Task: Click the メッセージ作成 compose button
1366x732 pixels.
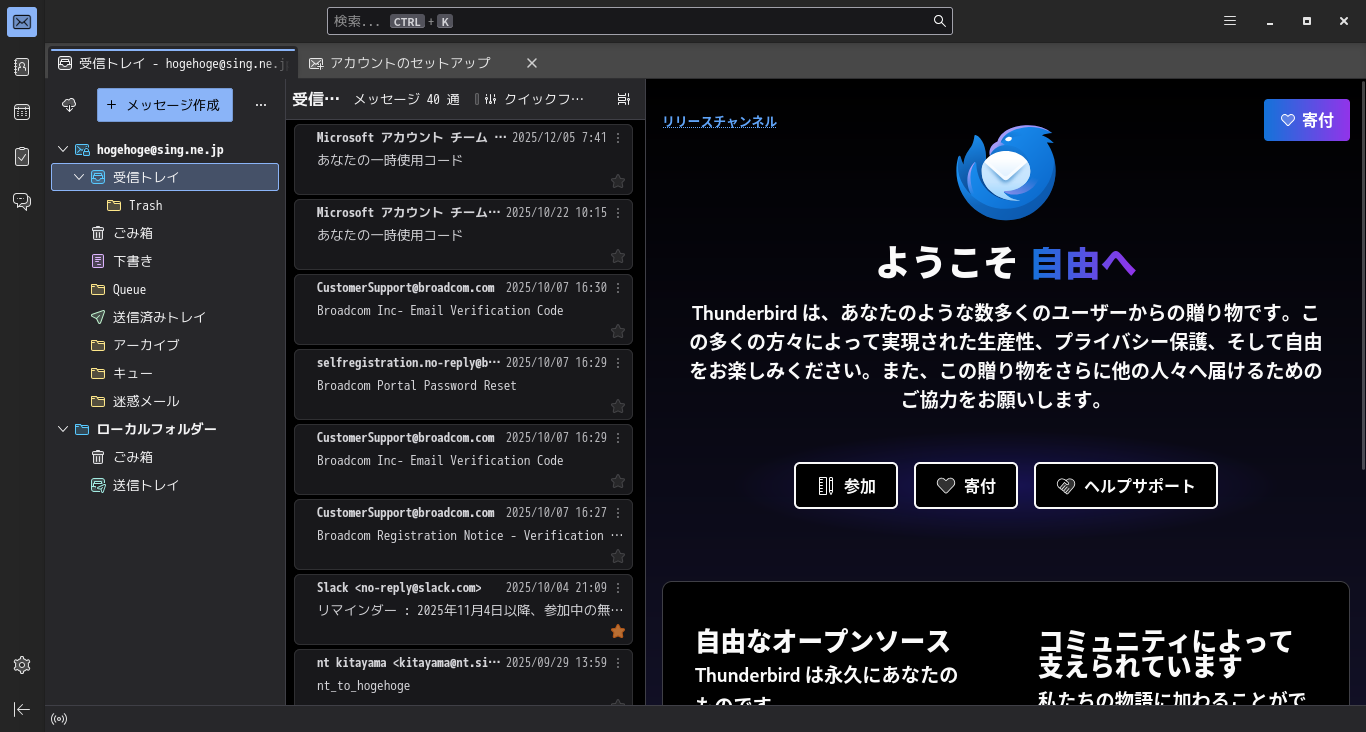Action: point(165,105)
